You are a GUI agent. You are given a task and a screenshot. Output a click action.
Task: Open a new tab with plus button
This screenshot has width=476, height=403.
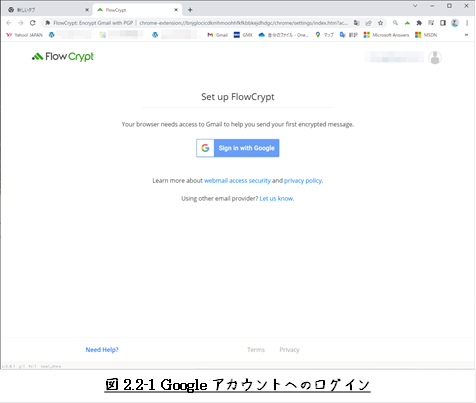click(190, 10)
